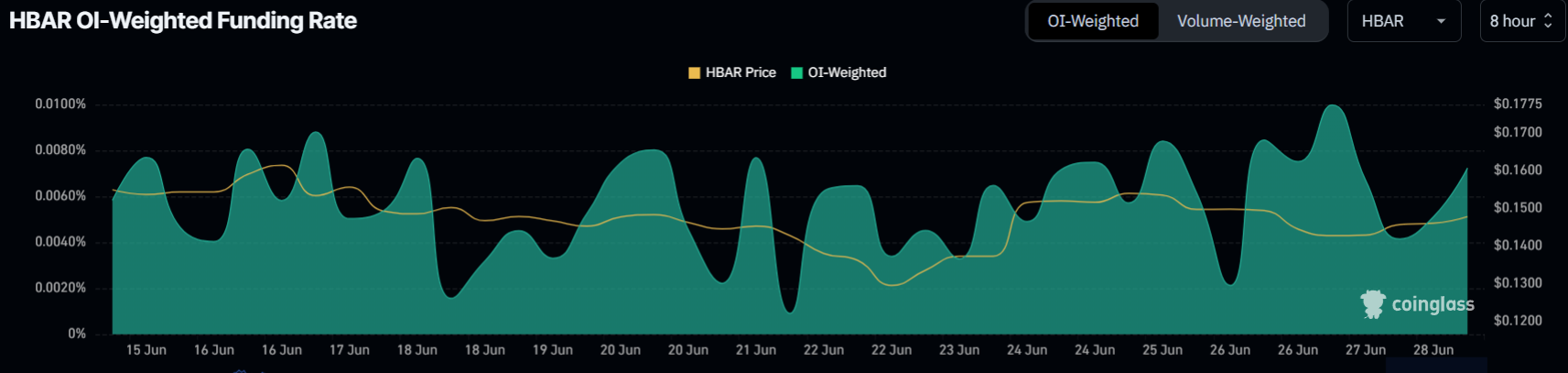Screen dimensions: 1568x373
Task: Click the 15 Jun date label
Action: click(146, 350)
